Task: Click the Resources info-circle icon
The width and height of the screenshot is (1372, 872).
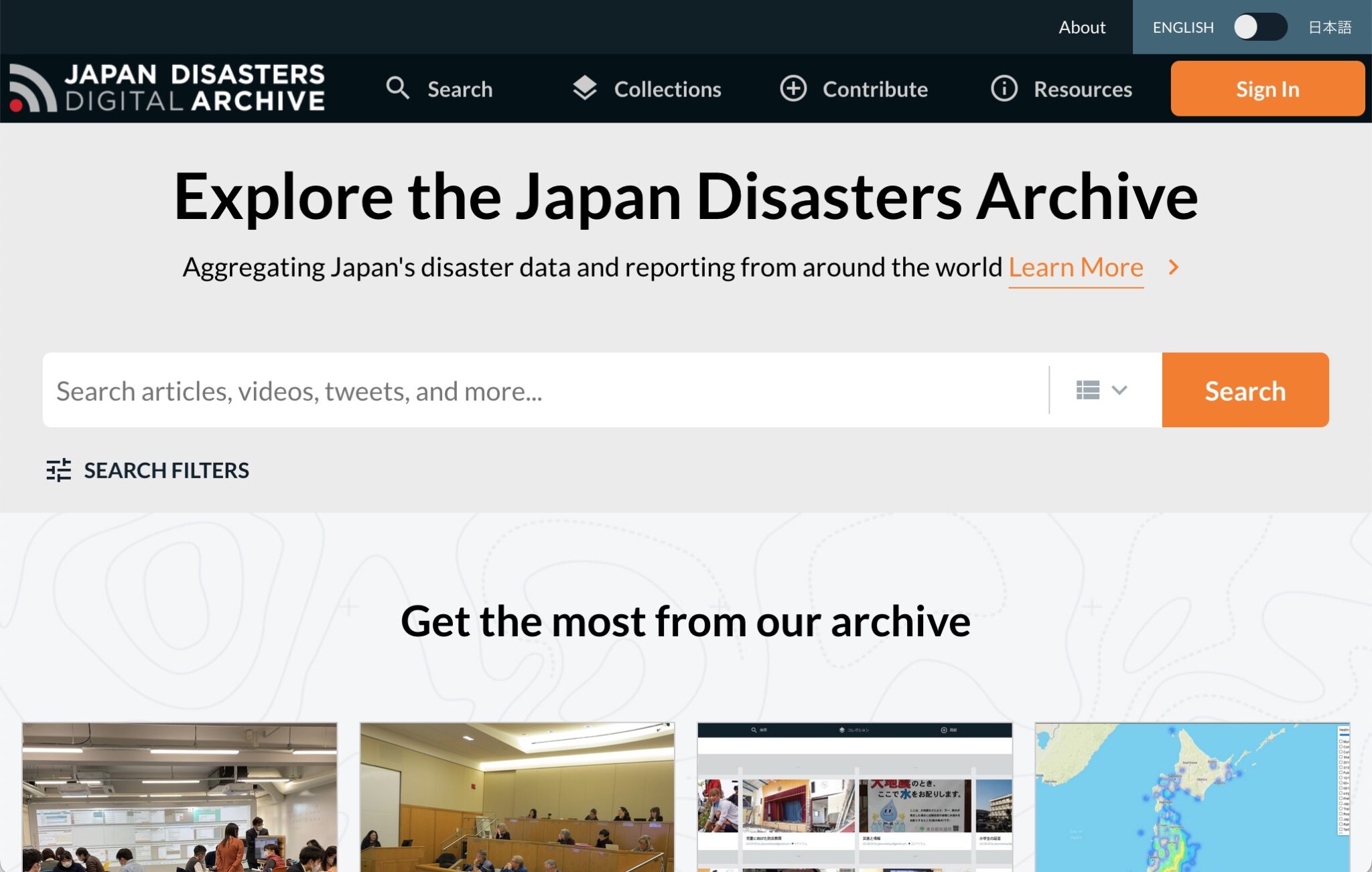Action: (1004, 88)
